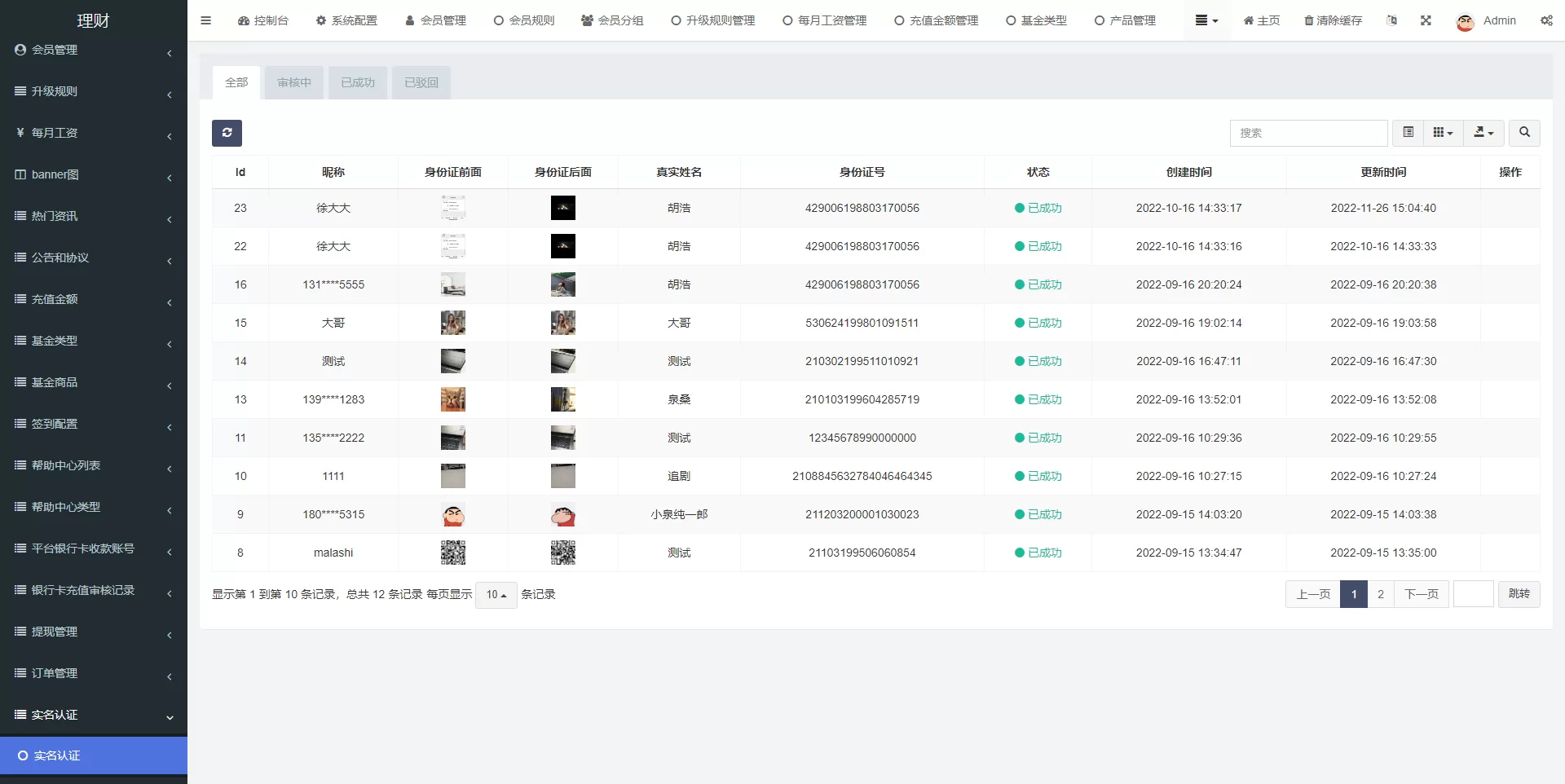Open the search magnifier icon
1565x784 pixels.
click(1523, 133)
